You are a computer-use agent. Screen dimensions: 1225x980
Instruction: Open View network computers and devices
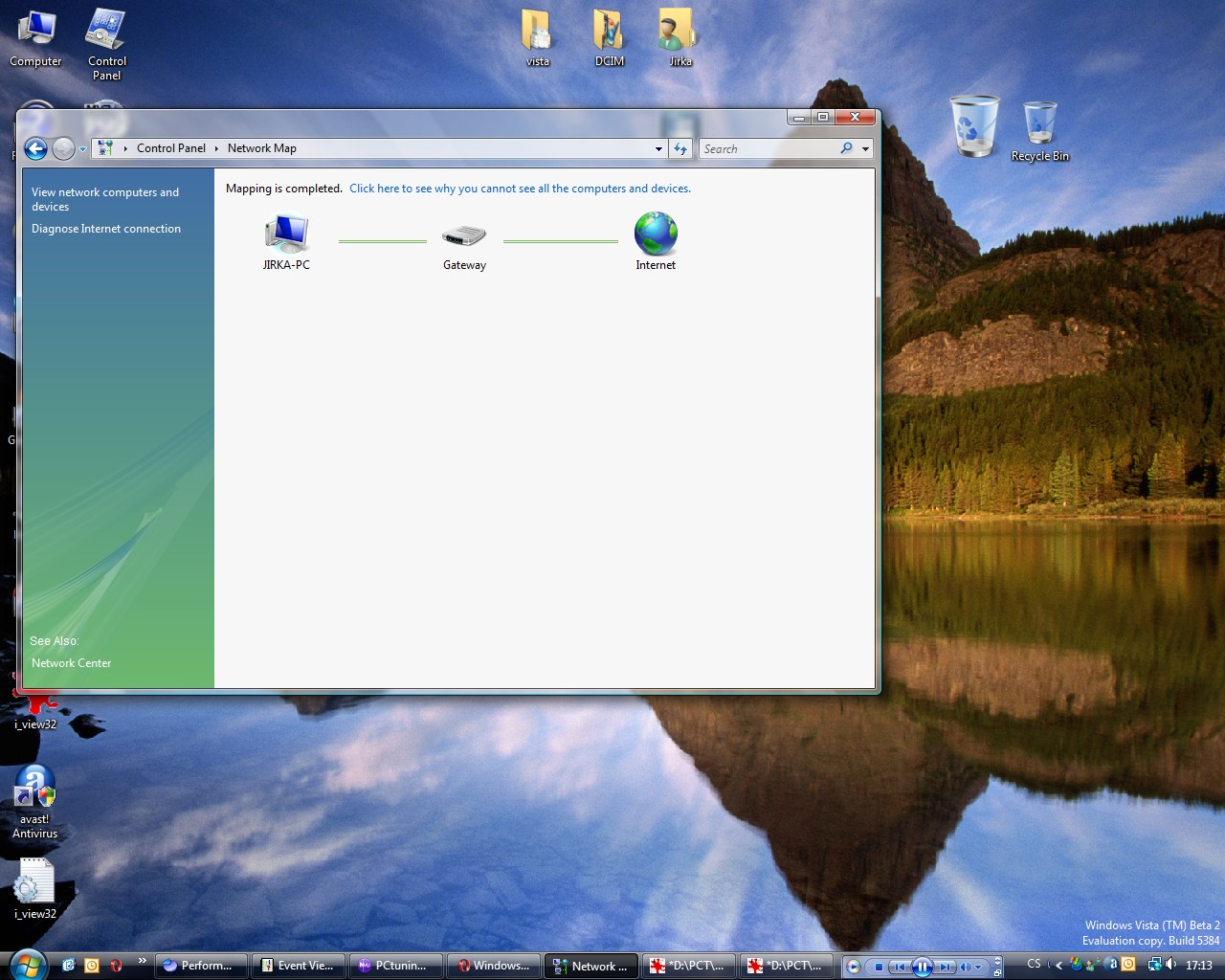105,199
